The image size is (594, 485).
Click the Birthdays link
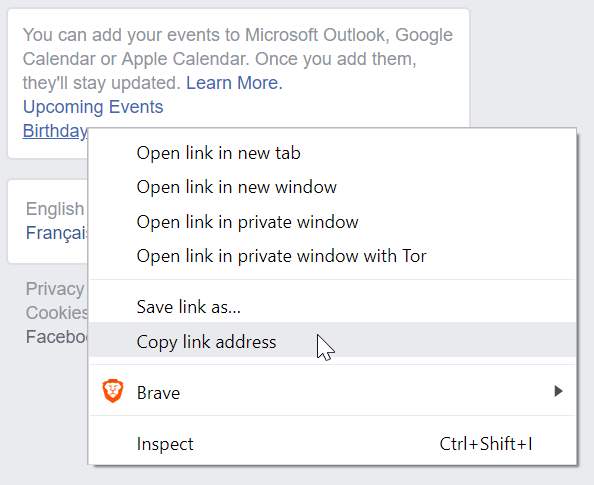[x=55, y=131]
